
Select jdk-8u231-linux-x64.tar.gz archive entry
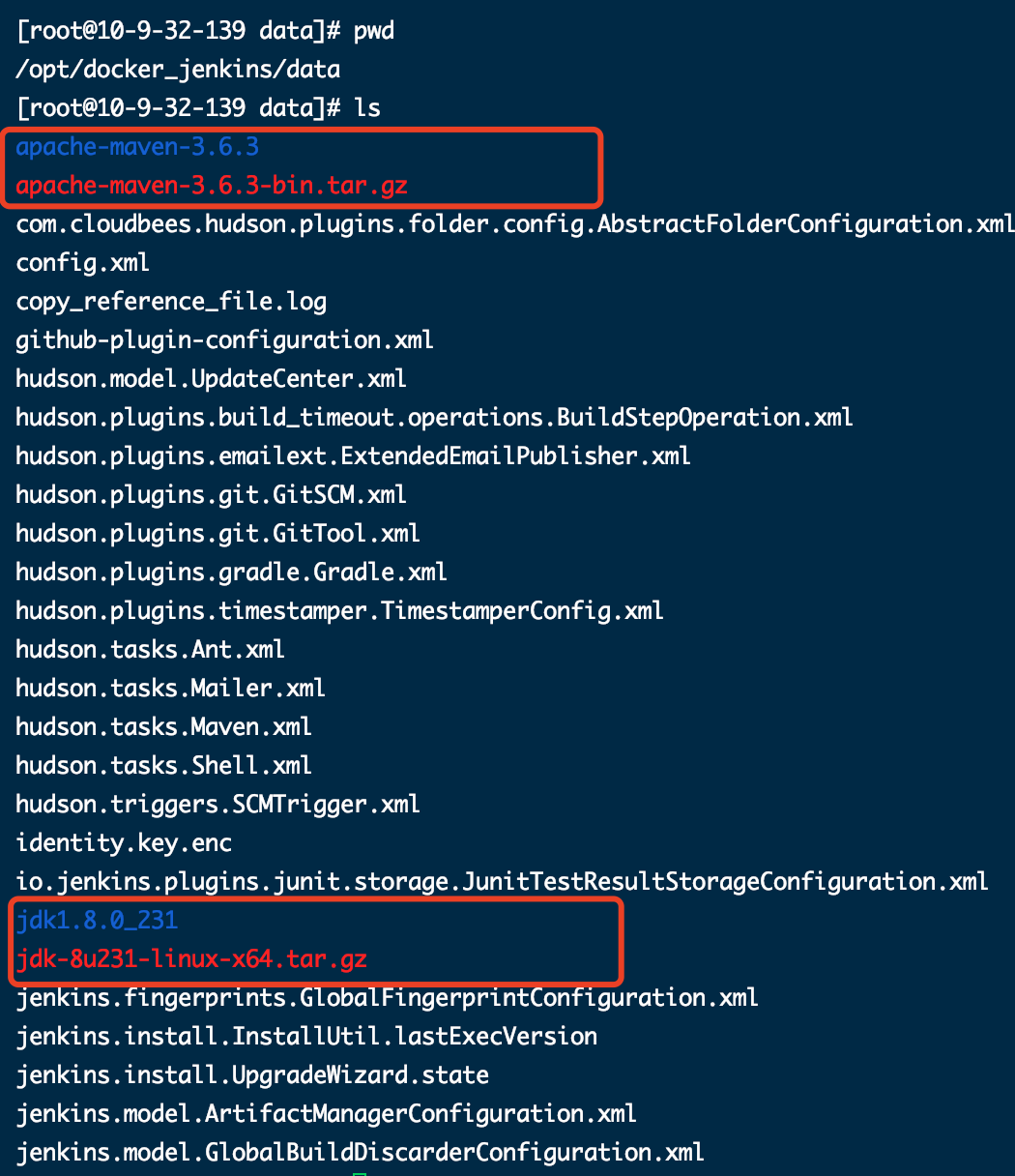(x=191, y=959)
